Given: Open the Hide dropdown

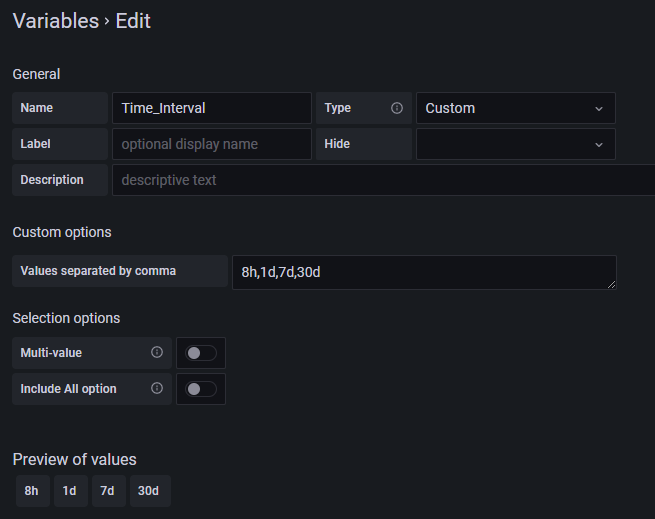Looking at the screenshot, I should pos(516,144).
